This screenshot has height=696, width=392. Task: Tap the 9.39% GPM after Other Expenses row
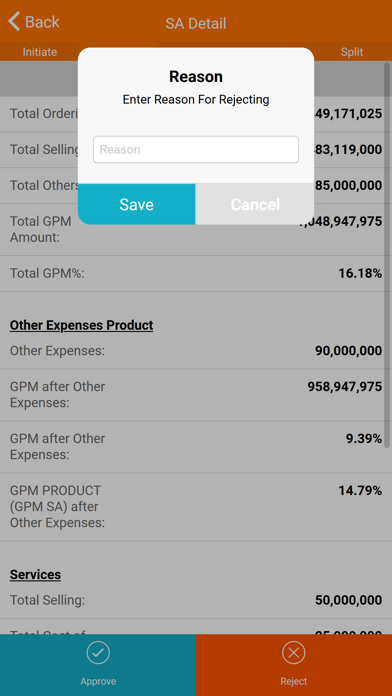(196, 447)
